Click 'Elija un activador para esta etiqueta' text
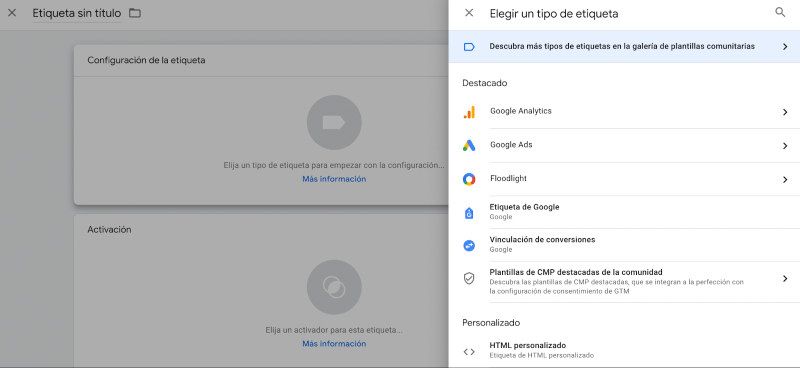Viewport: 800px width, 368px height. tap(334, 330)
